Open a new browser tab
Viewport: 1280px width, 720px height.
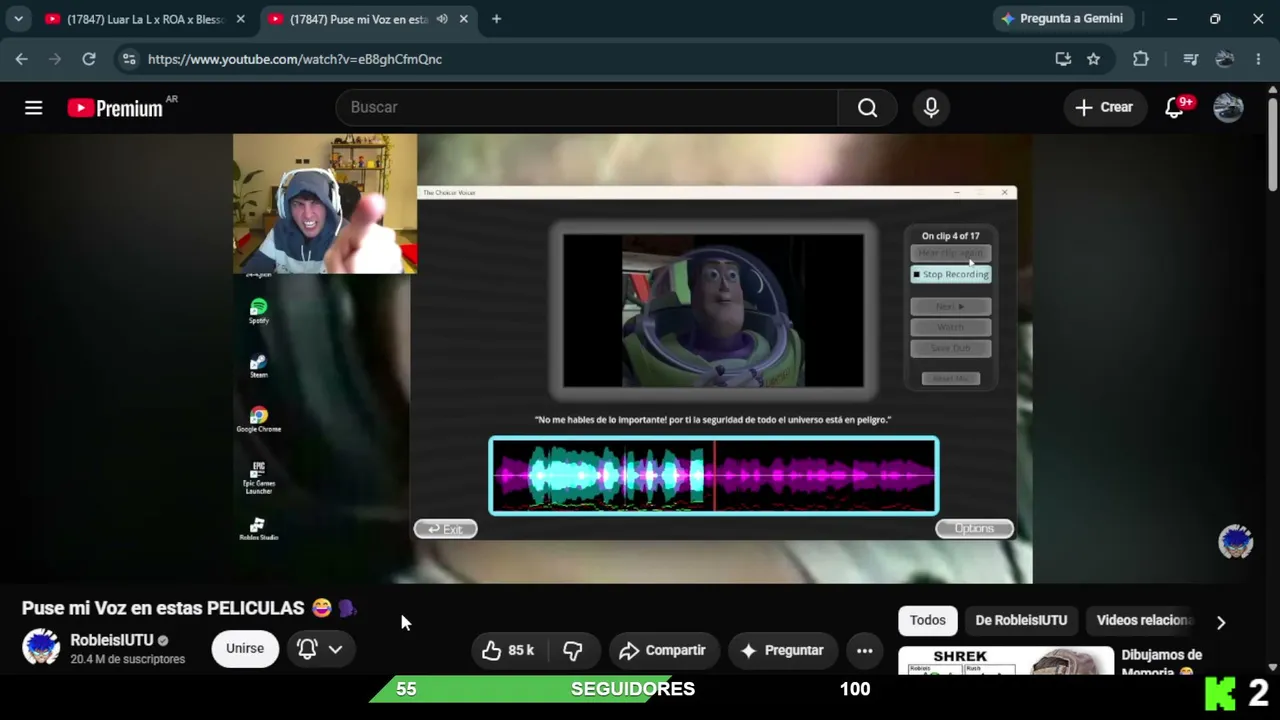(496, 19)
